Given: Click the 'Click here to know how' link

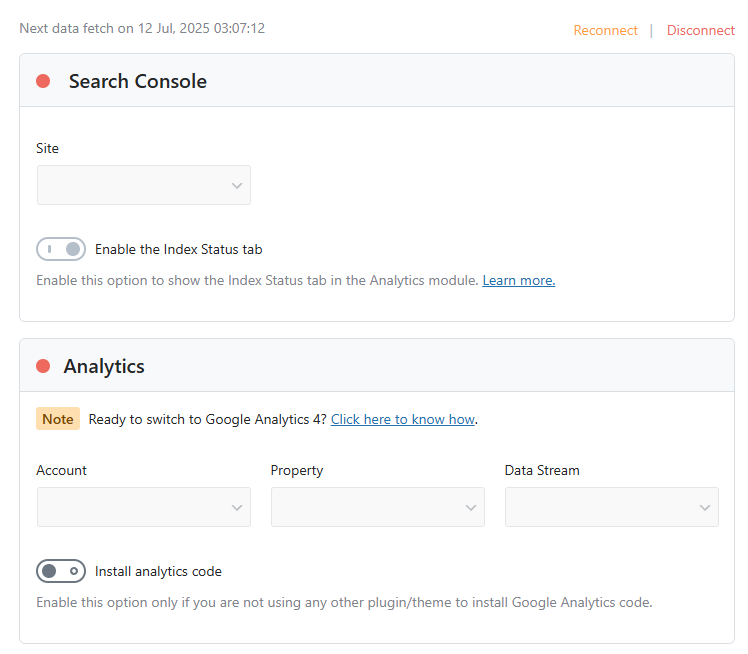Looking at the screenshot, I should pos(402,419).
